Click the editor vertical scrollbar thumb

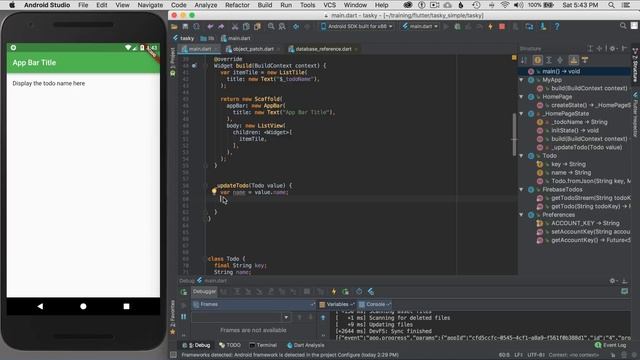[x=514, y=135]
